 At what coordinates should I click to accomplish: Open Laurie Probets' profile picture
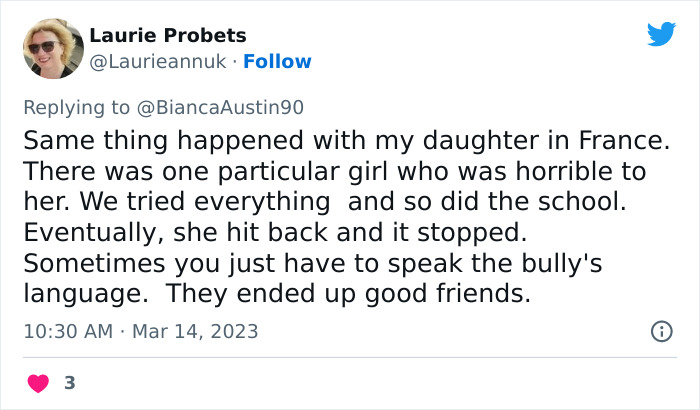(51, 49)
